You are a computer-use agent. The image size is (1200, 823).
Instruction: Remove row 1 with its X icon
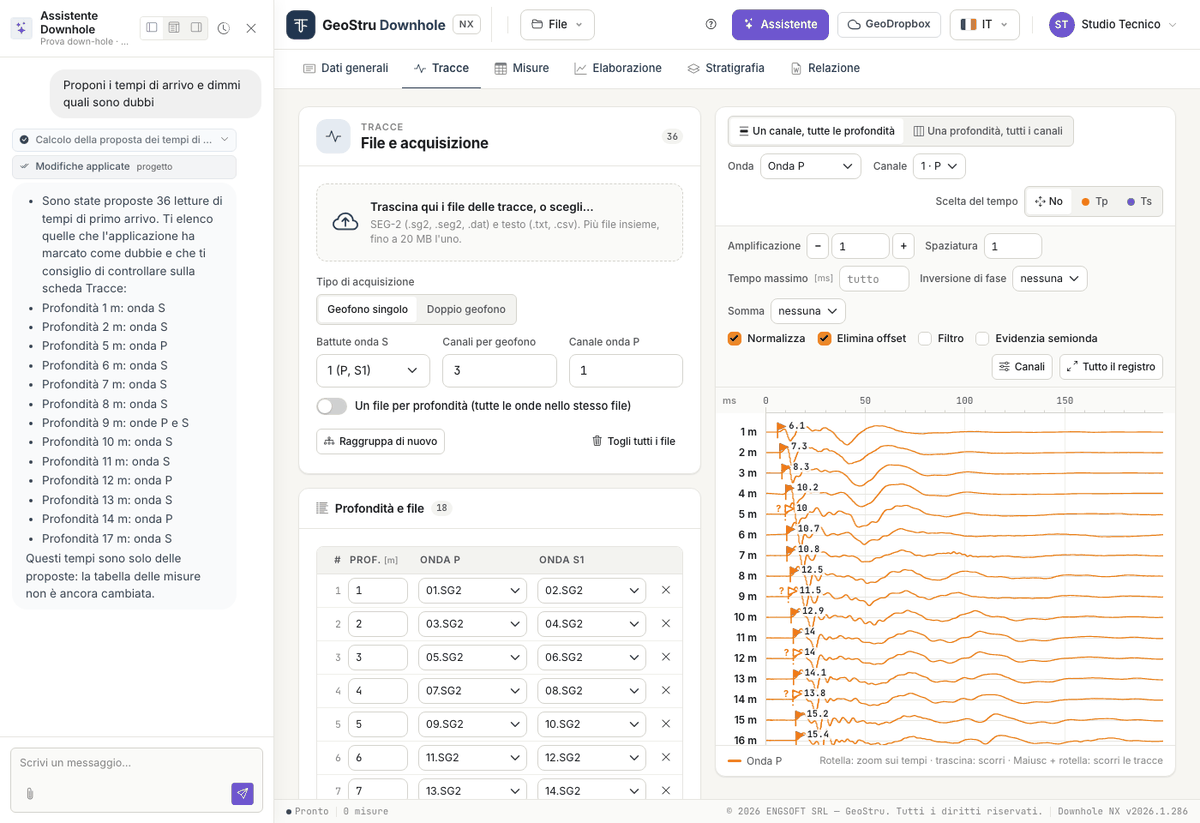[666, 590]
